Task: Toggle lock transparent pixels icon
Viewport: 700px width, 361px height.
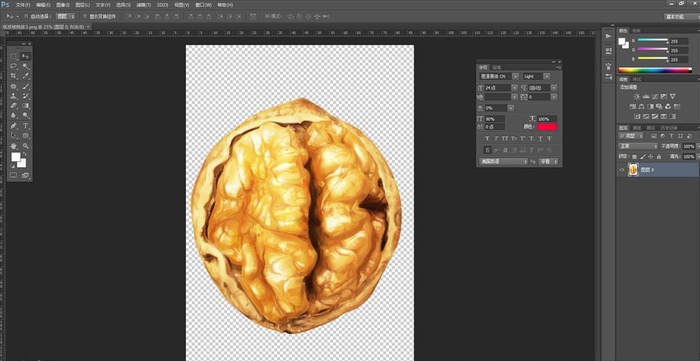Action: tap(634, 157)
